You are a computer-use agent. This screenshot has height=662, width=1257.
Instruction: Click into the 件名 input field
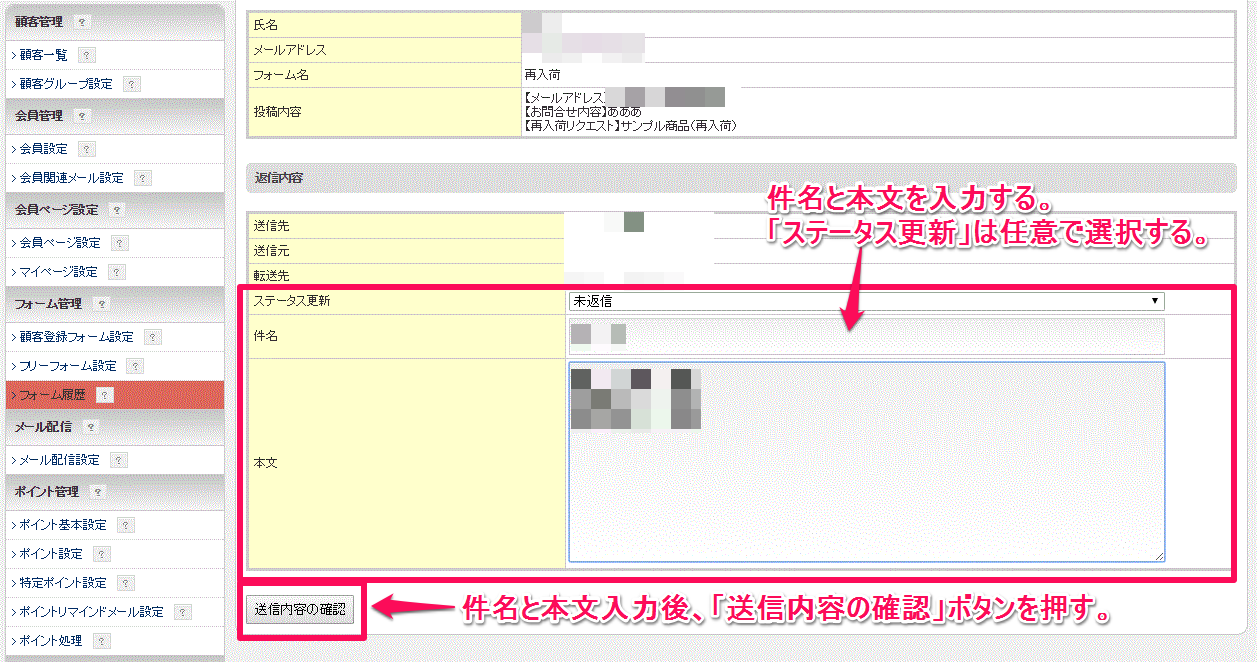pos(866,336)
